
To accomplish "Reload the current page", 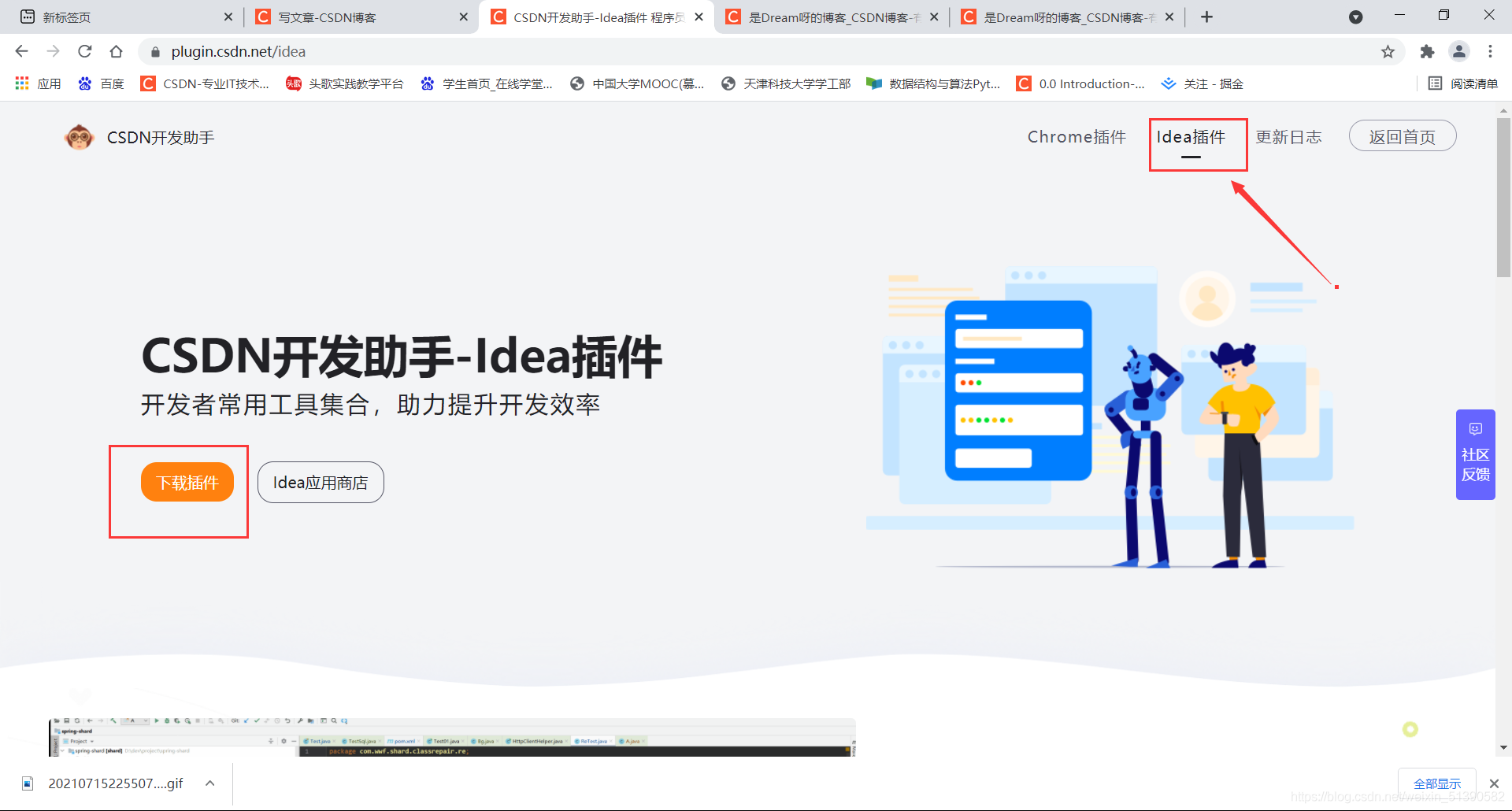I will coord(85,51).
